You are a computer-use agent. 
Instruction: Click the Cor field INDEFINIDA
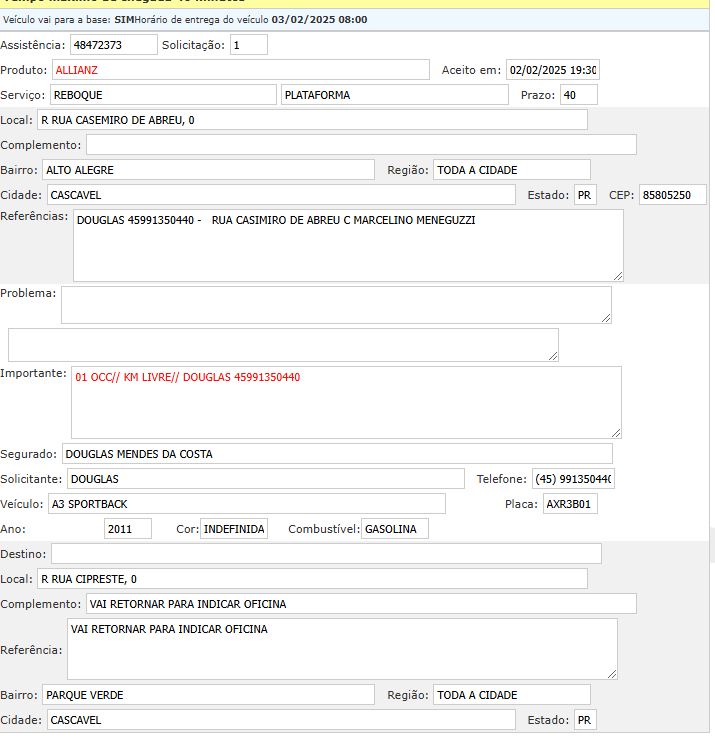click(x=234, y=529)
